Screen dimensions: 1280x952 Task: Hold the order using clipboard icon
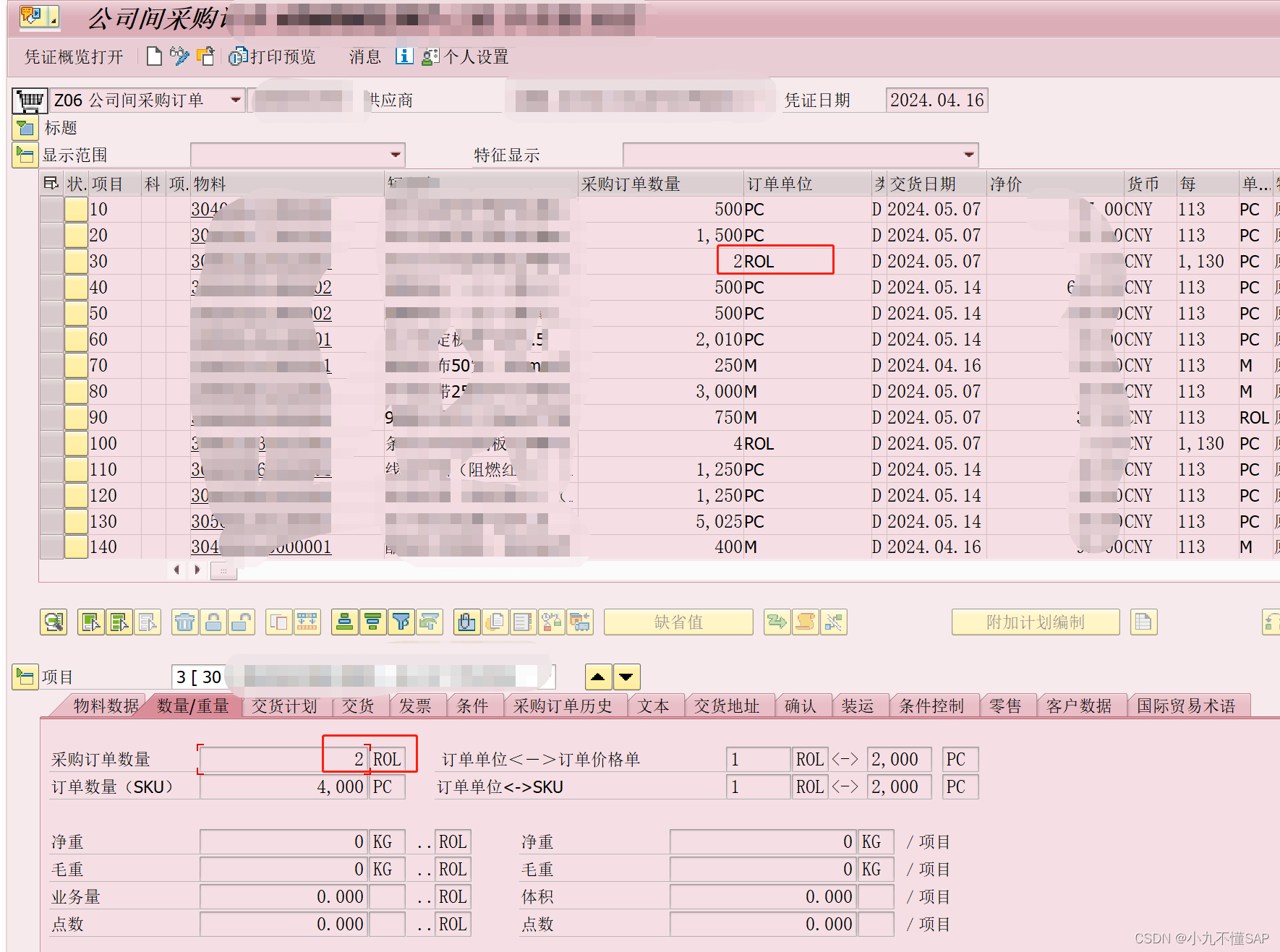(206, 56)
